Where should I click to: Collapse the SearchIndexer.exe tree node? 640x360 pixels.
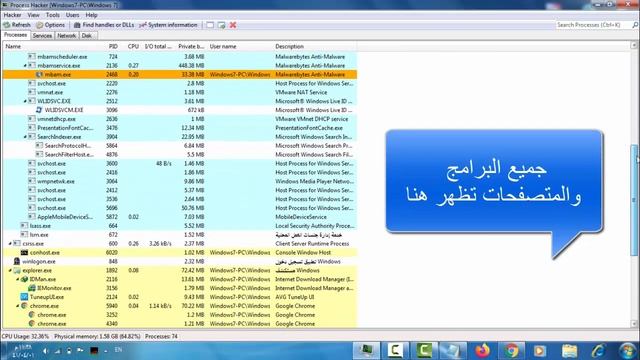coord(25,137)
